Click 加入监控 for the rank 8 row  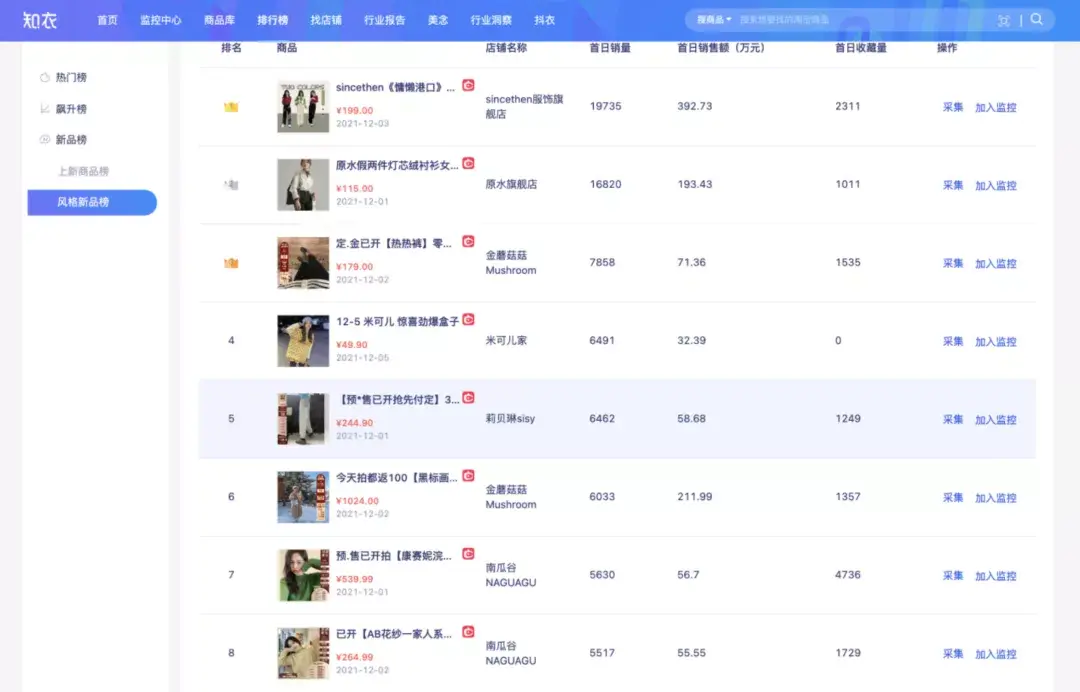pos(996,653)
